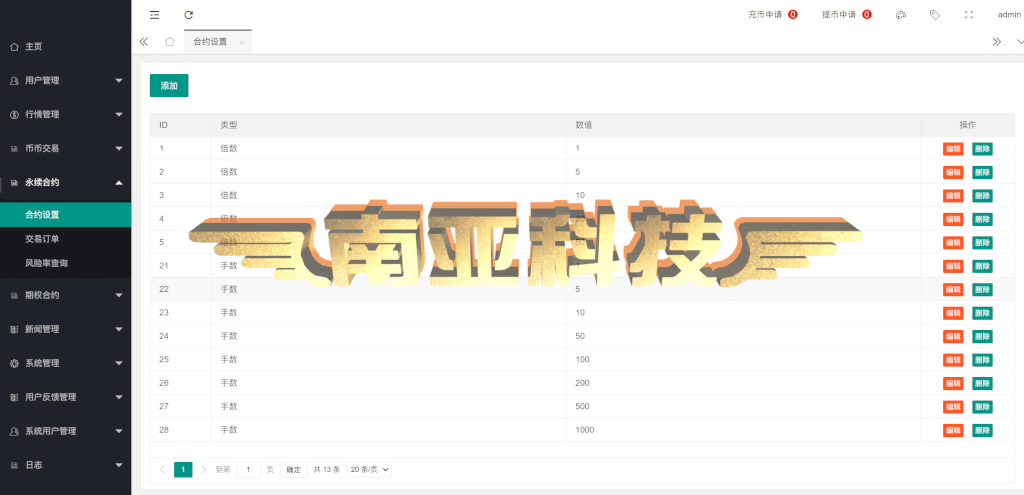Image resolution: width=1024 pixels, height=495 pixels.
Task: Click the 确定 pagination button
Action: (x=294, y=470)
